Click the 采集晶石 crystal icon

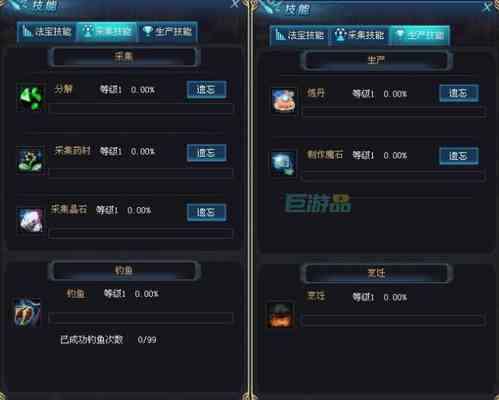(30, 220)
